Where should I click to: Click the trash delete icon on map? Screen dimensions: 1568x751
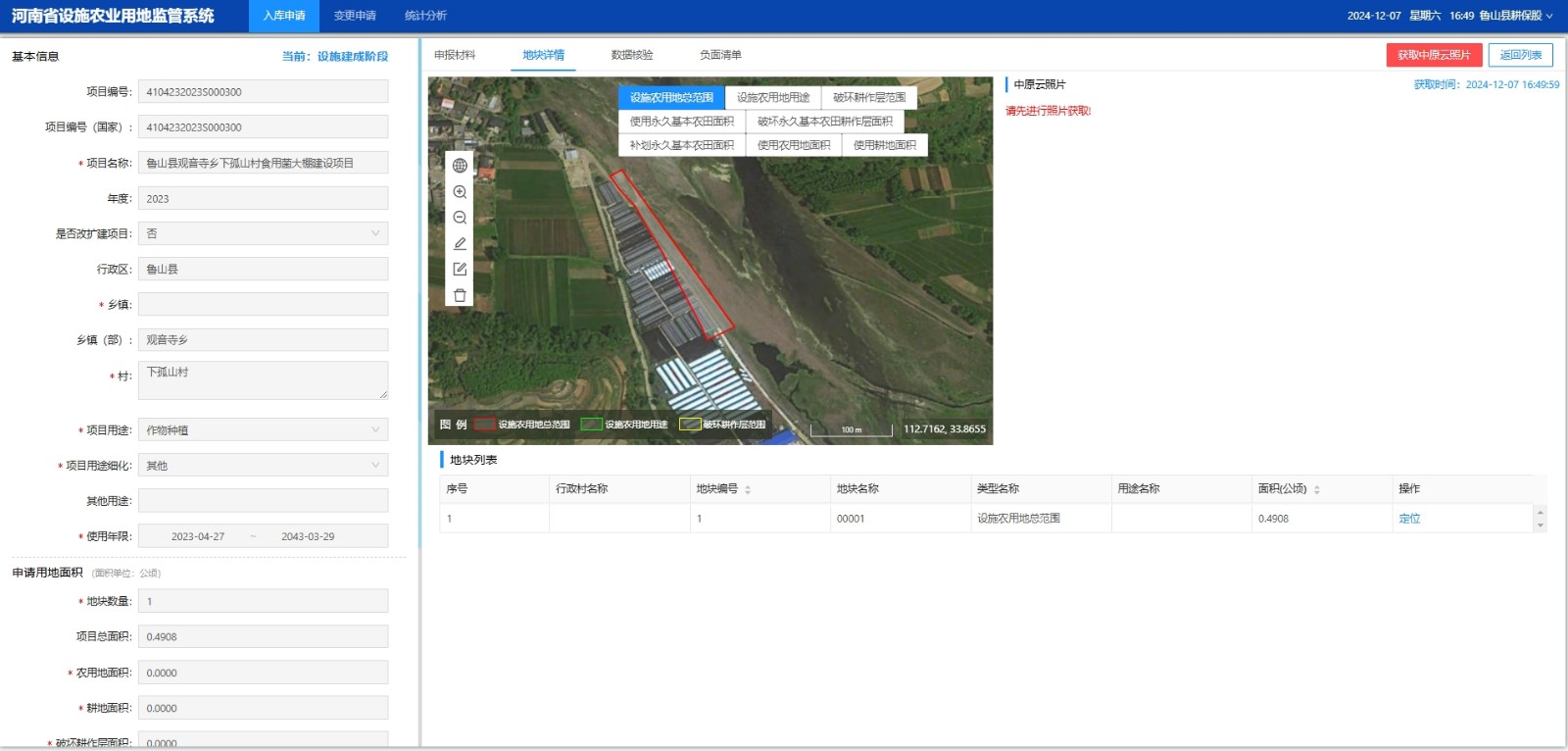coord(460,295)
